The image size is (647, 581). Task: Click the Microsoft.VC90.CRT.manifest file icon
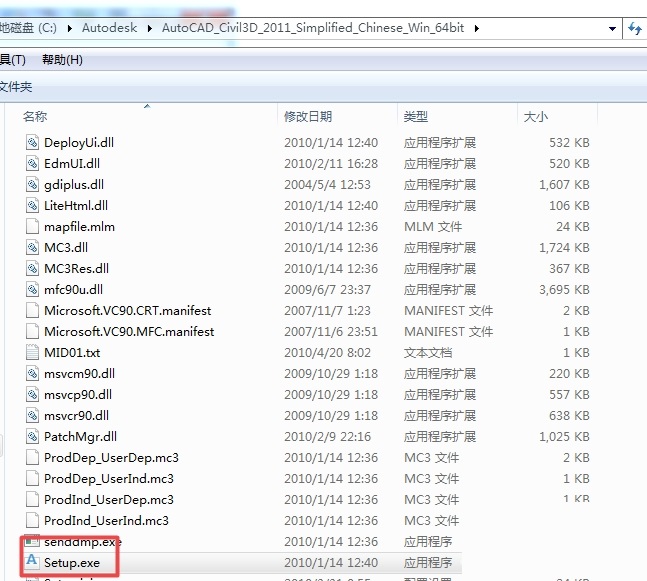pos(32,310)
